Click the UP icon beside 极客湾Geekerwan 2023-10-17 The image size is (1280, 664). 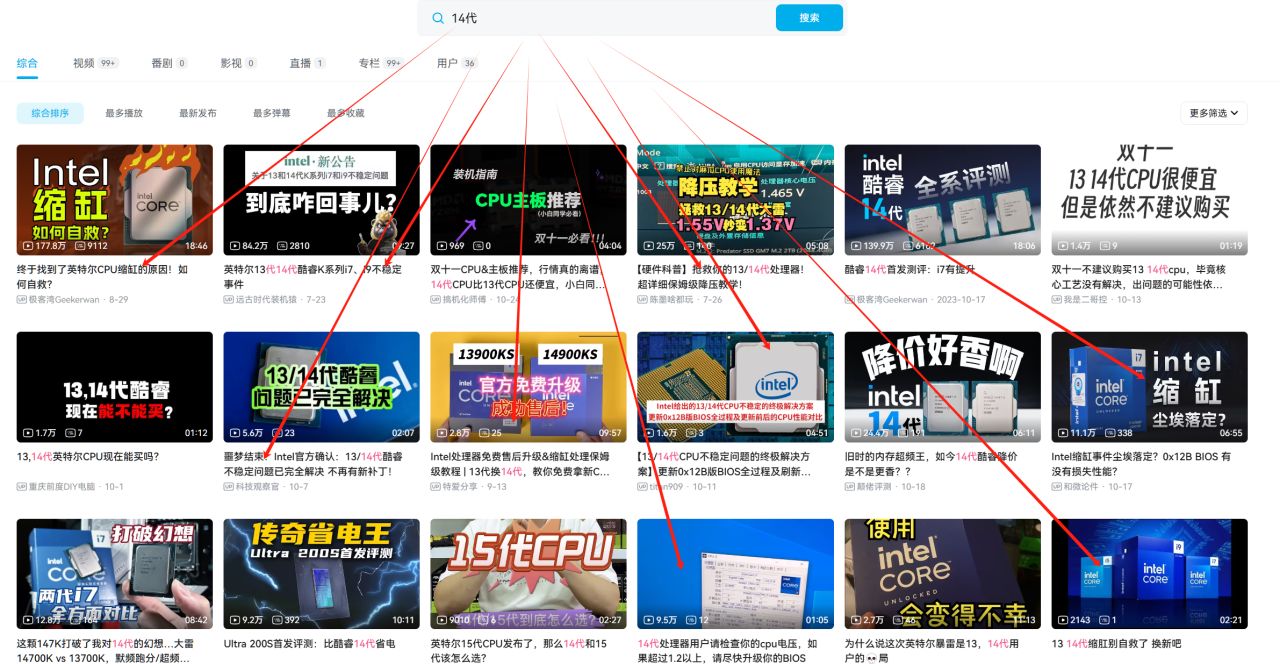[849, 299]
